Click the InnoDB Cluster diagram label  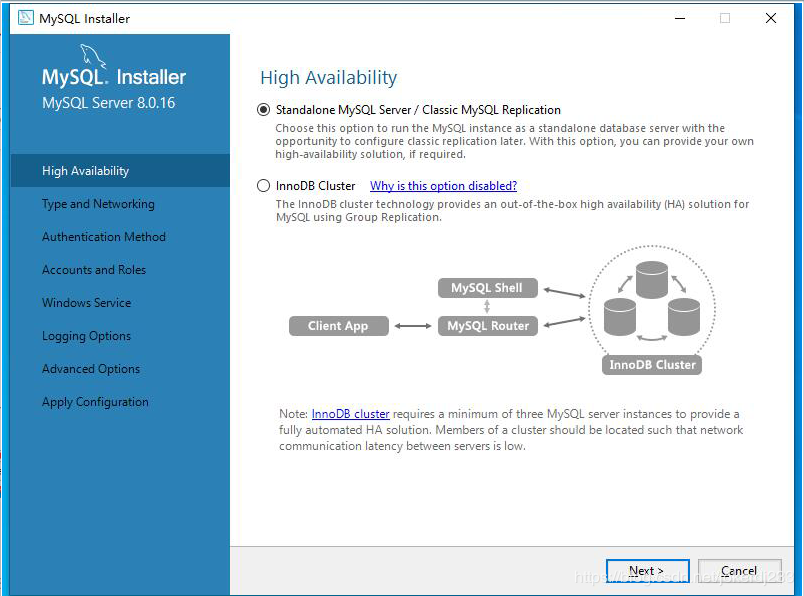pyautogui.click(x=652, y=365)
